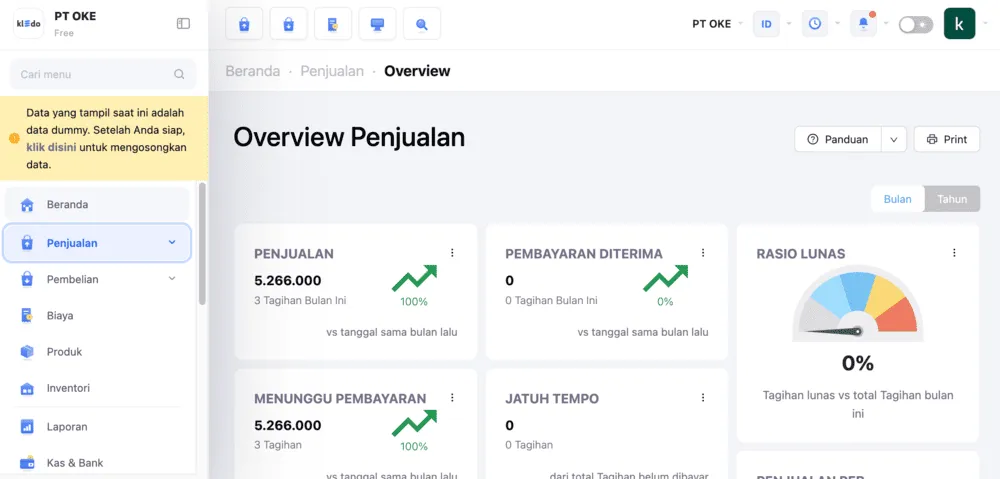Viewport: 1000px width, 479px height.
Task: Click the Beranda home icon in the sidebar
Action: pos(27,205)
